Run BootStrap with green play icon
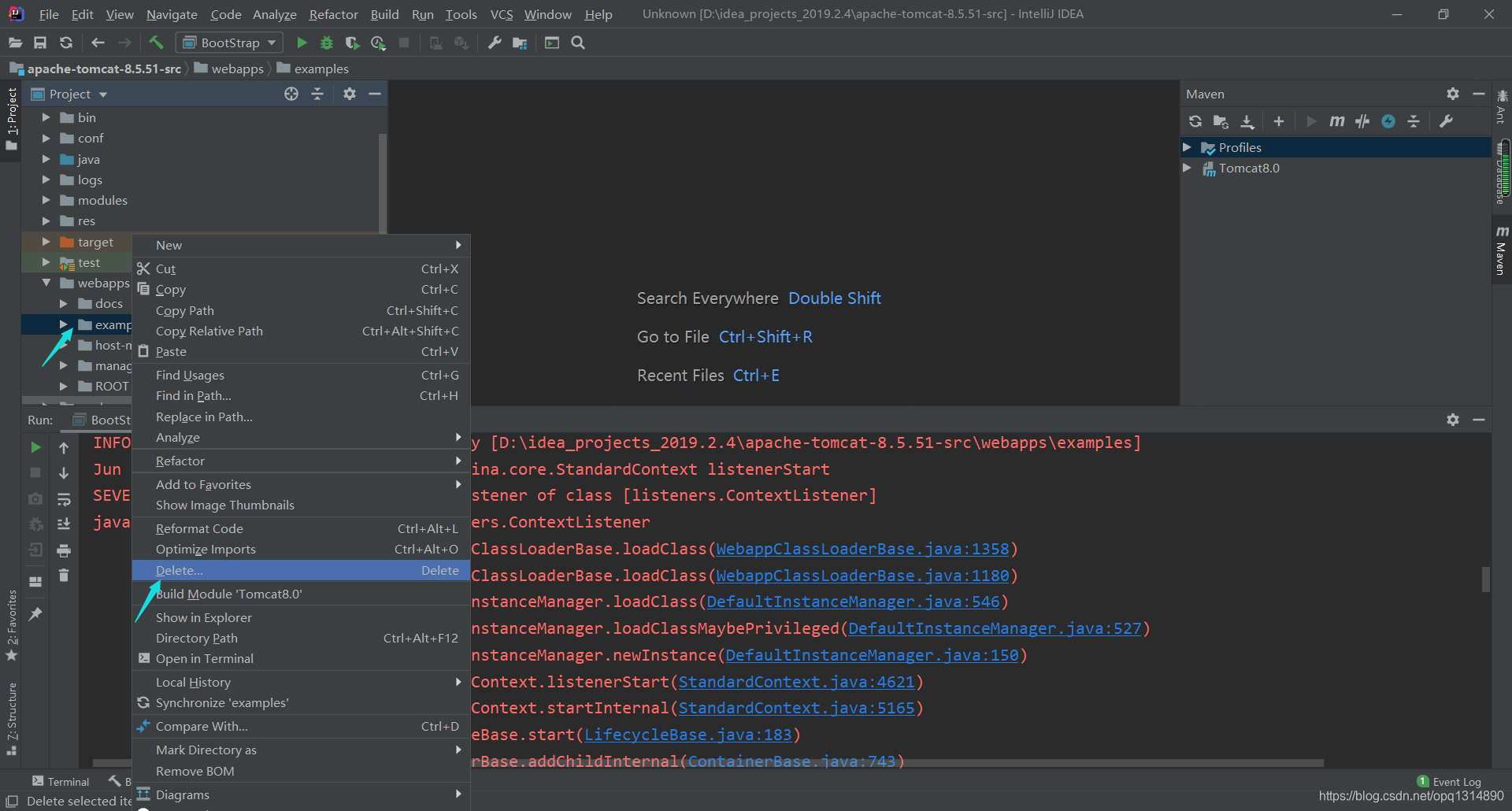This screenshot has height=811, width=1512. pos(302,43)
